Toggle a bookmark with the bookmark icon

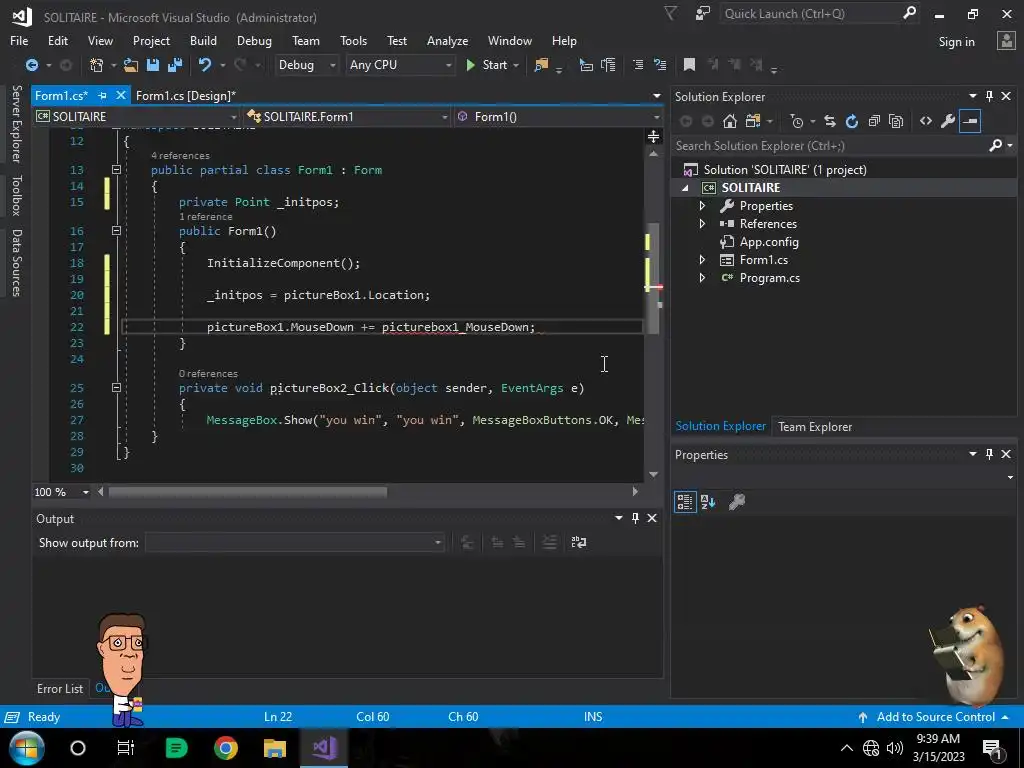tap(689, 65)
